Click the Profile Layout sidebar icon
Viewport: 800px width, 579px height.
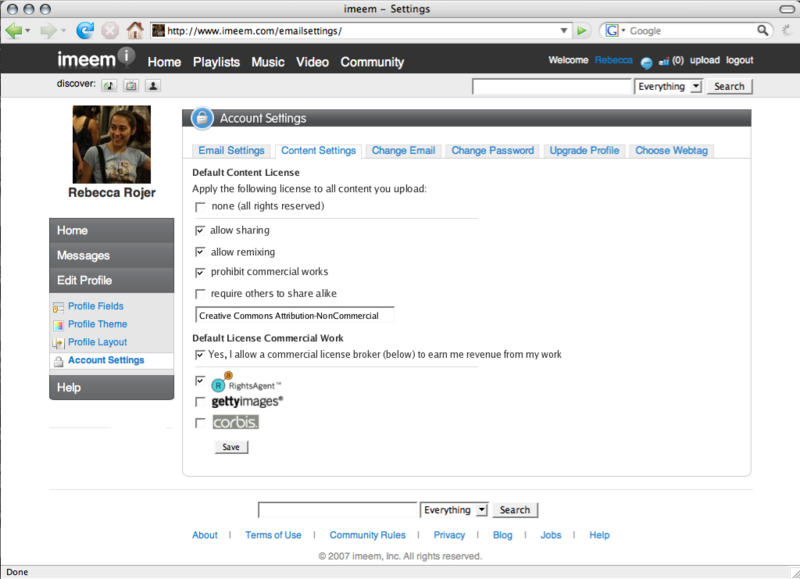coord(58,343)
